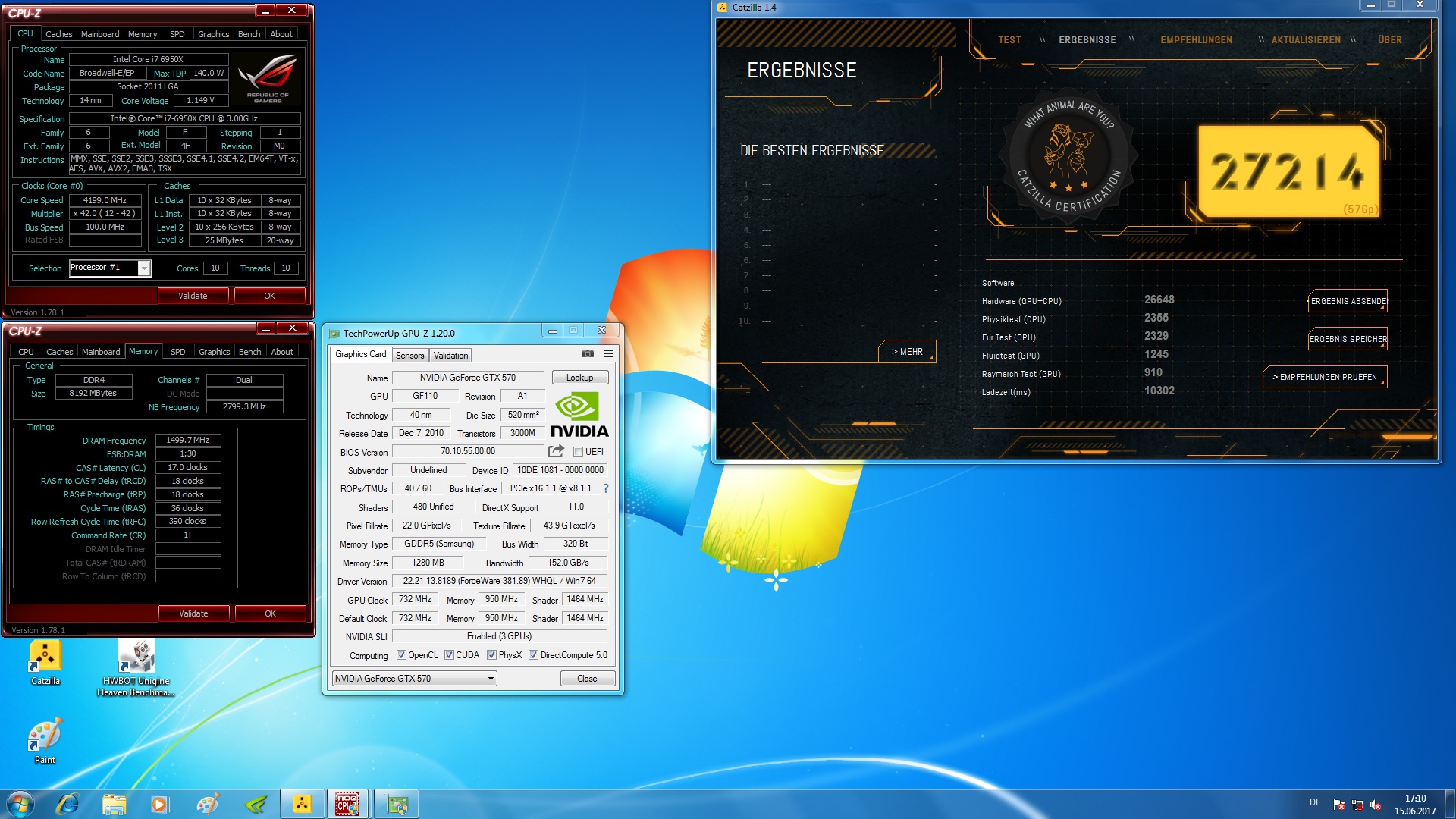This screenshot has height=819, width=1456.
Task: Open Mainboard tab in top CPU-Z
Action: pyautogui.click(x=100, y=34)
